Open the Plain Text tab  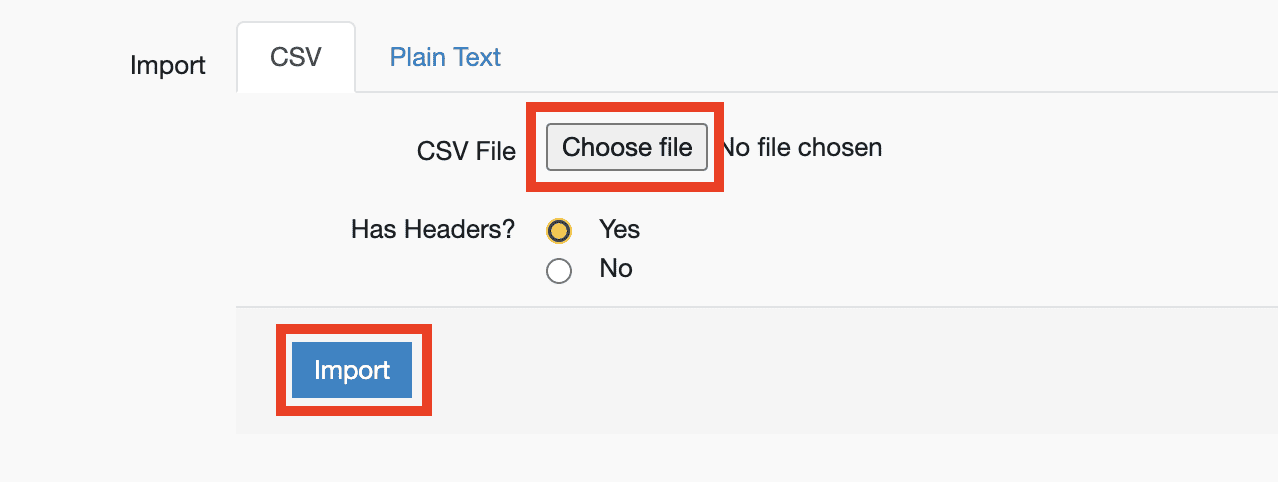point(445,57)
